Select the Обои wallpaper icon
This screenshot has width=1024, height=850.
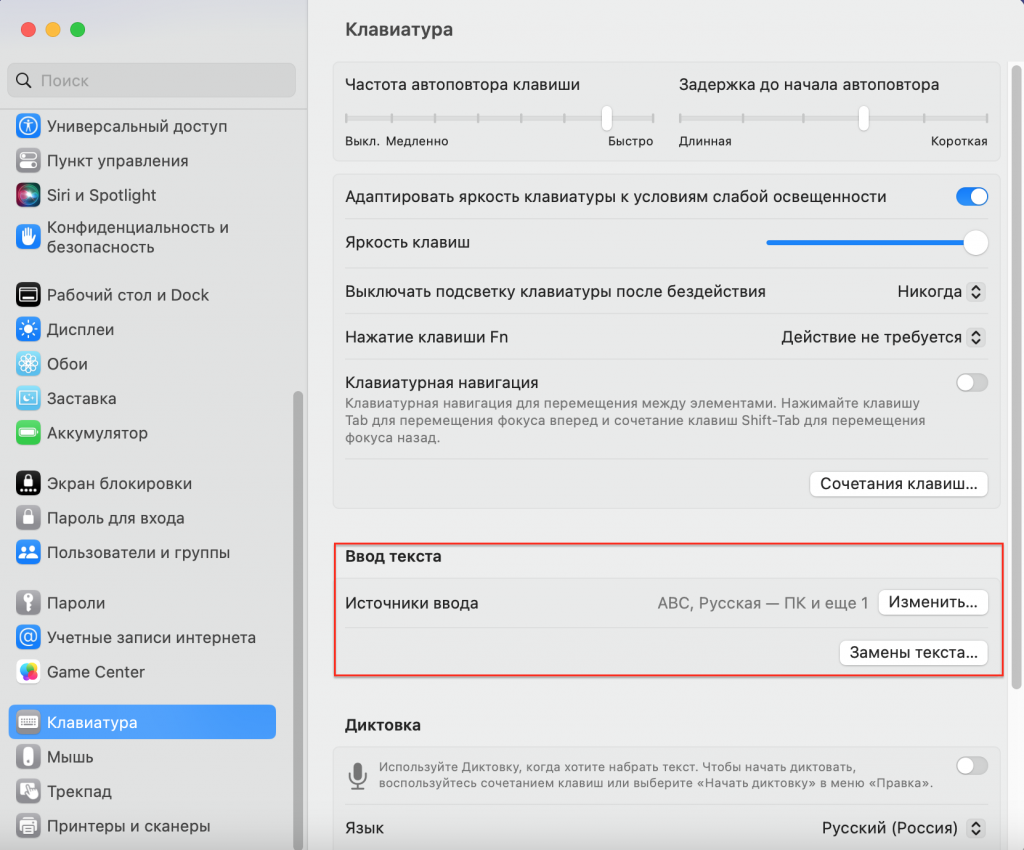[x=27, y=364]
